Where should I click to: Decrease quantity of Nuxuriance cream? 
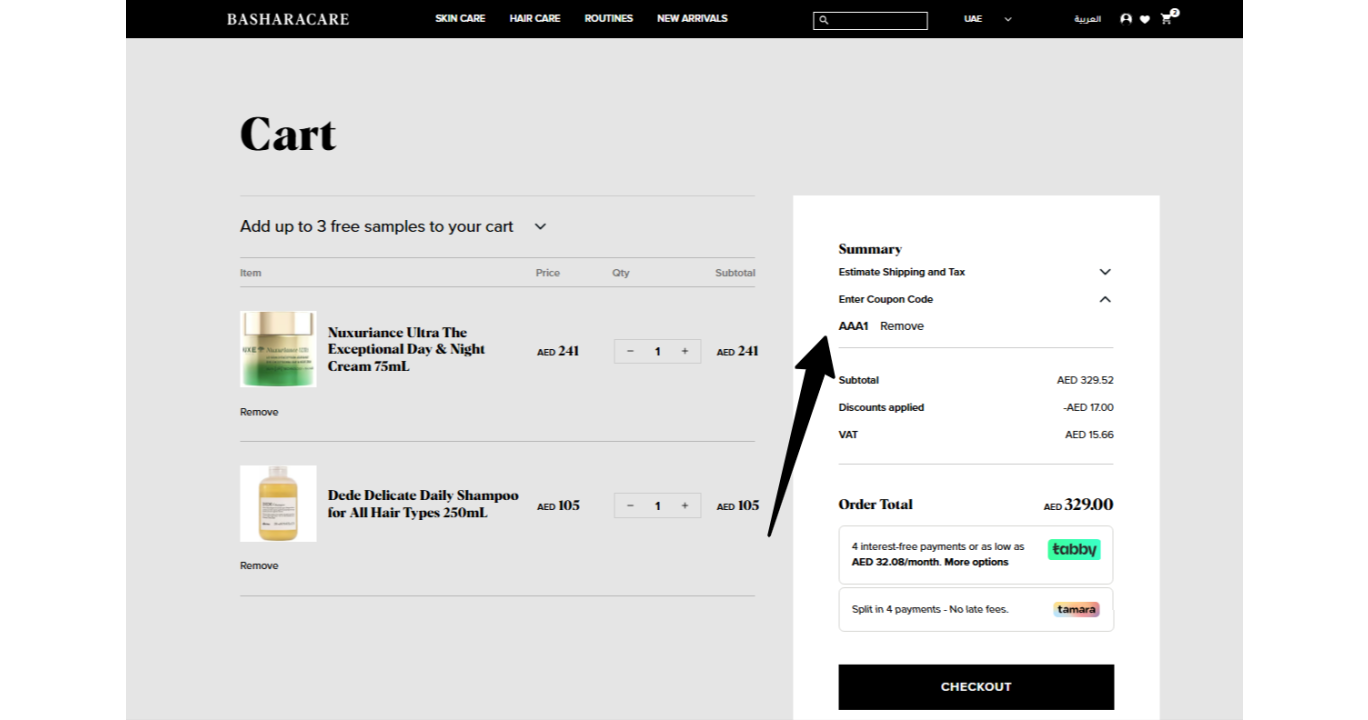point(630,351)
